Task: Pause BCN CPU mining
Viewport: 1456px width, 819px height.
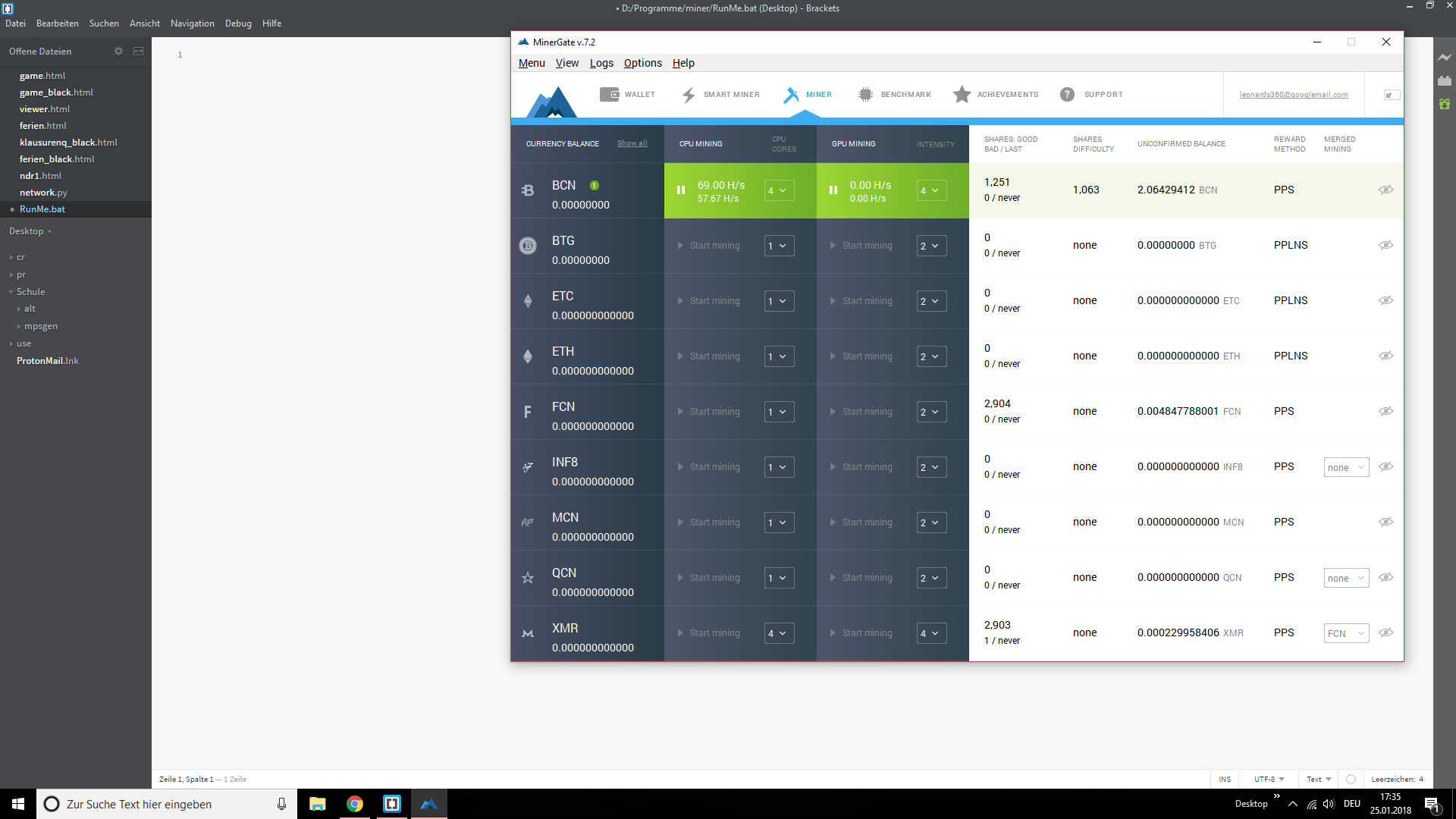Action: coord(681,190)
